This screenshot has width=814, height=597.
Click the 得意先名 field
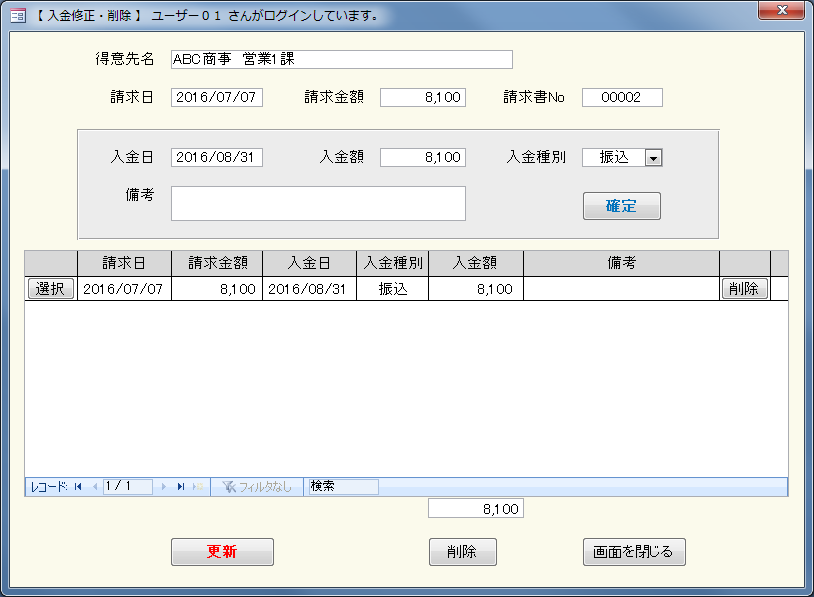coord(341,59)
